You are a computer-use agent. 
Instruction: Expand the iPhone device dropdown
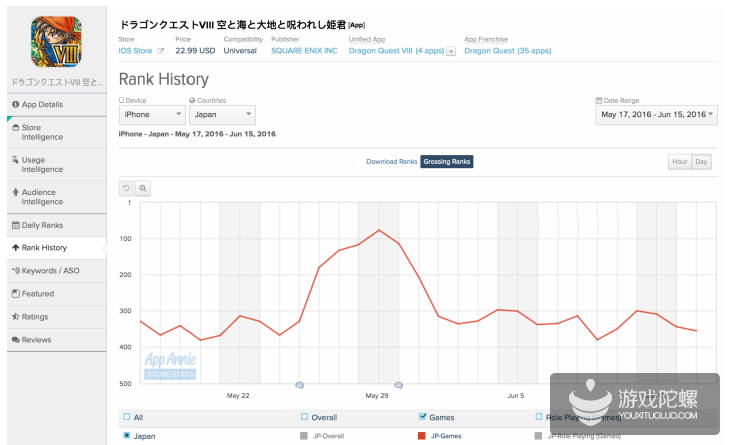151,115
